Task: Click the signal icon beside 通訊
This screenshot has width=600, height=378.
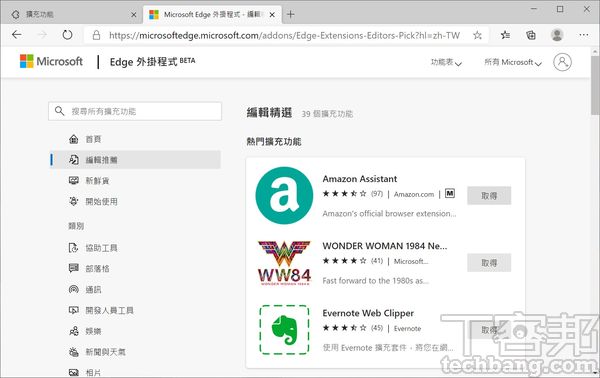Action: tap(73, 289)
